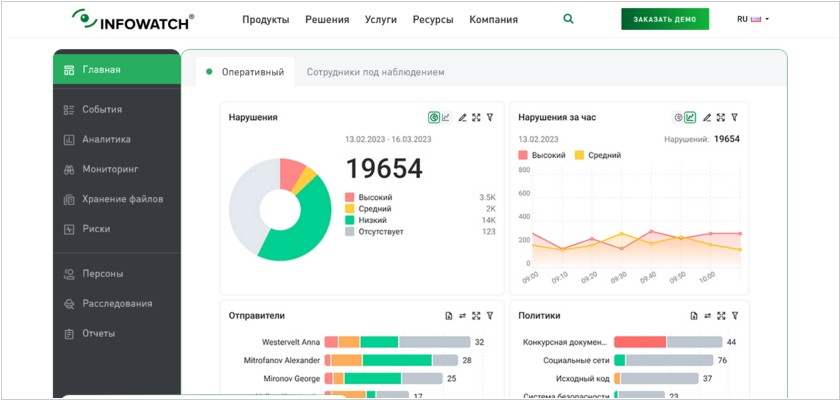The image size is (840, 400).
Task: Expand the Нарушения widget to fullscreen
Action: tap(476, 117)
